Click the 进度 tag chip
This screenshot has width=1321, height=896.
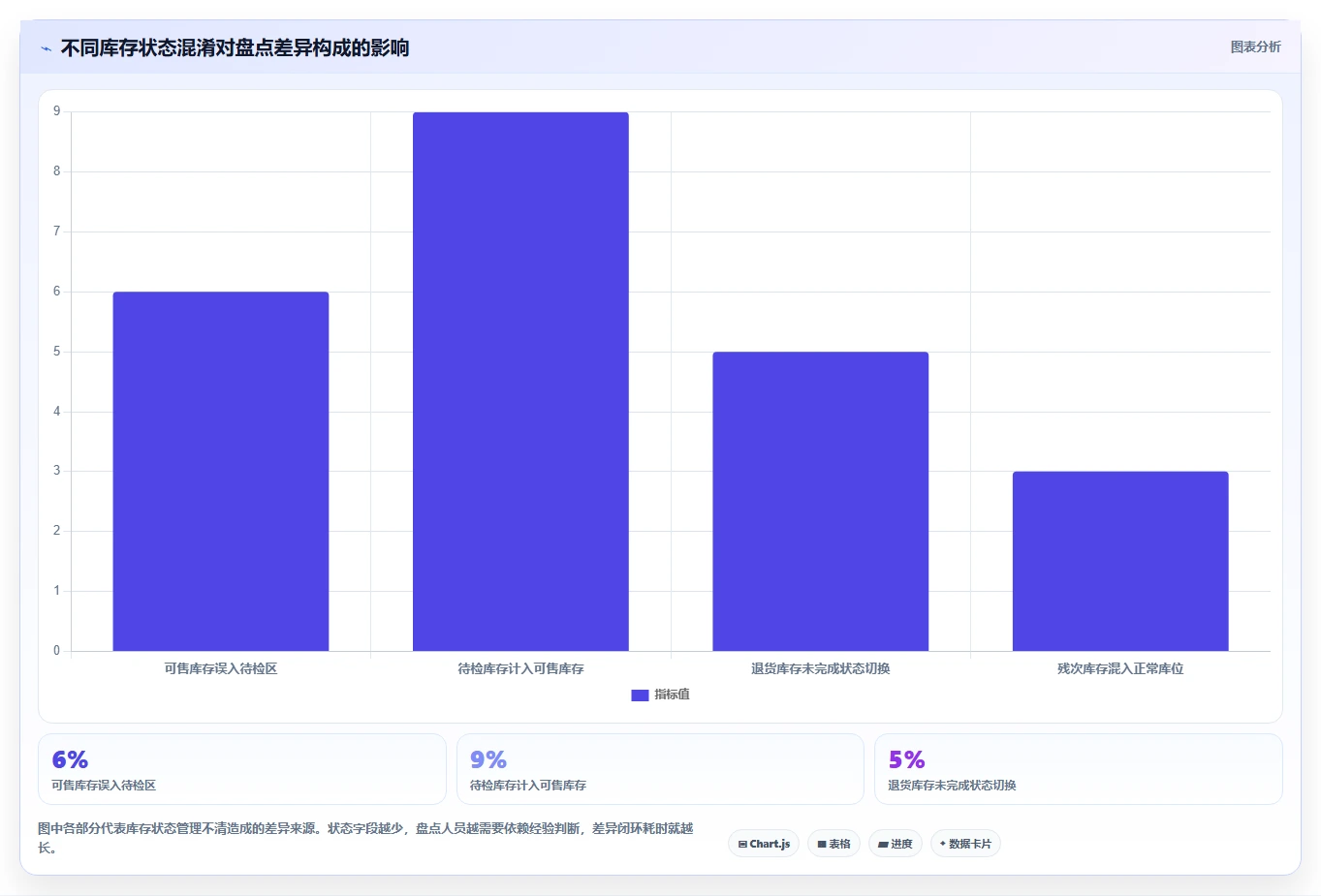(x=896, y=844)
